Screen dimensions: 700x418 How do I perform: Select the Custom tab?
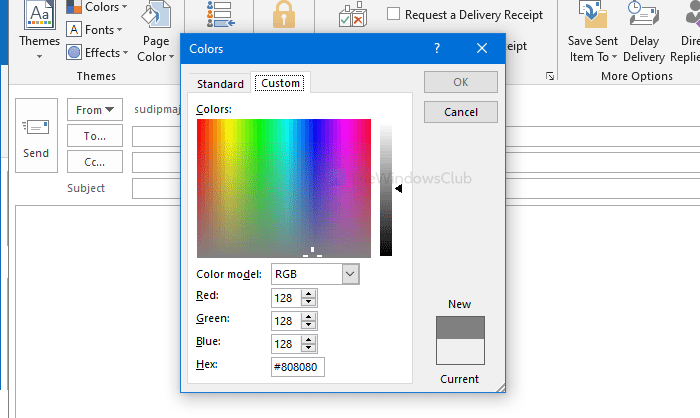pos(281,83)
